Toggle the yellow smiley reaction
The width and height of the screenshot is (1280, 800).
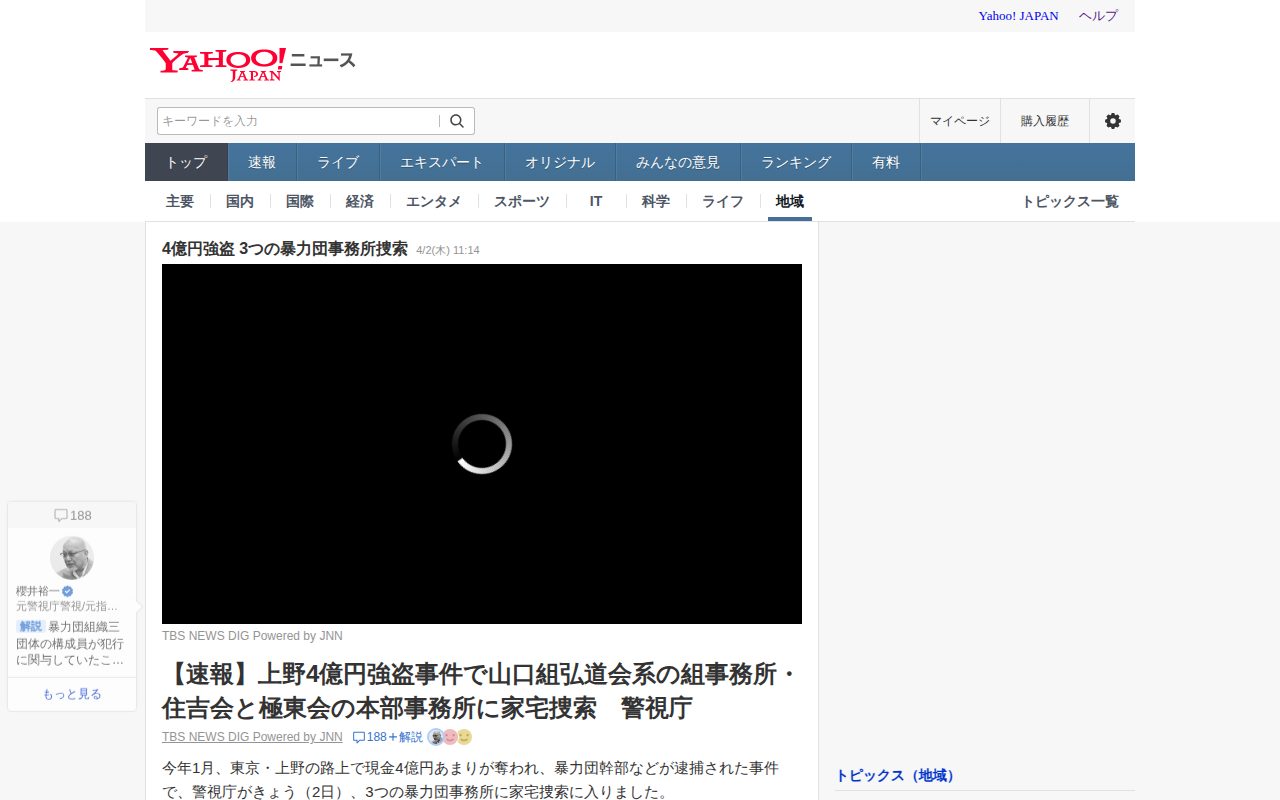click(464, 736)
